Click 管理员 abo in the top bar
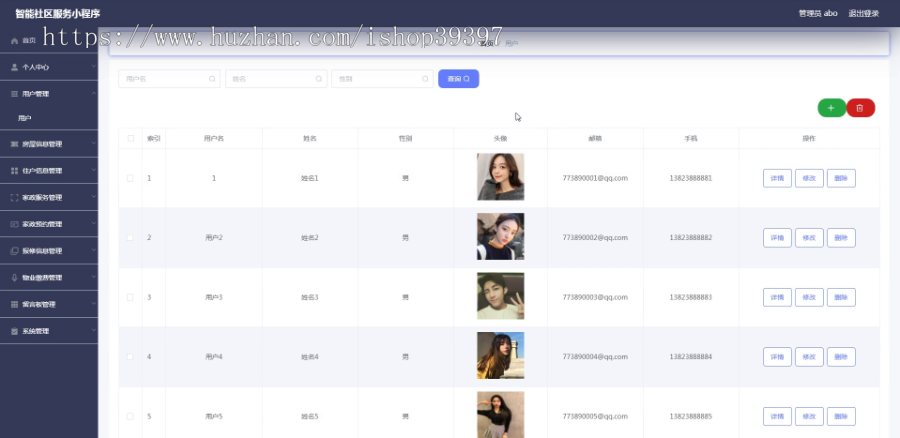900x438 pixels. point(818,13)
